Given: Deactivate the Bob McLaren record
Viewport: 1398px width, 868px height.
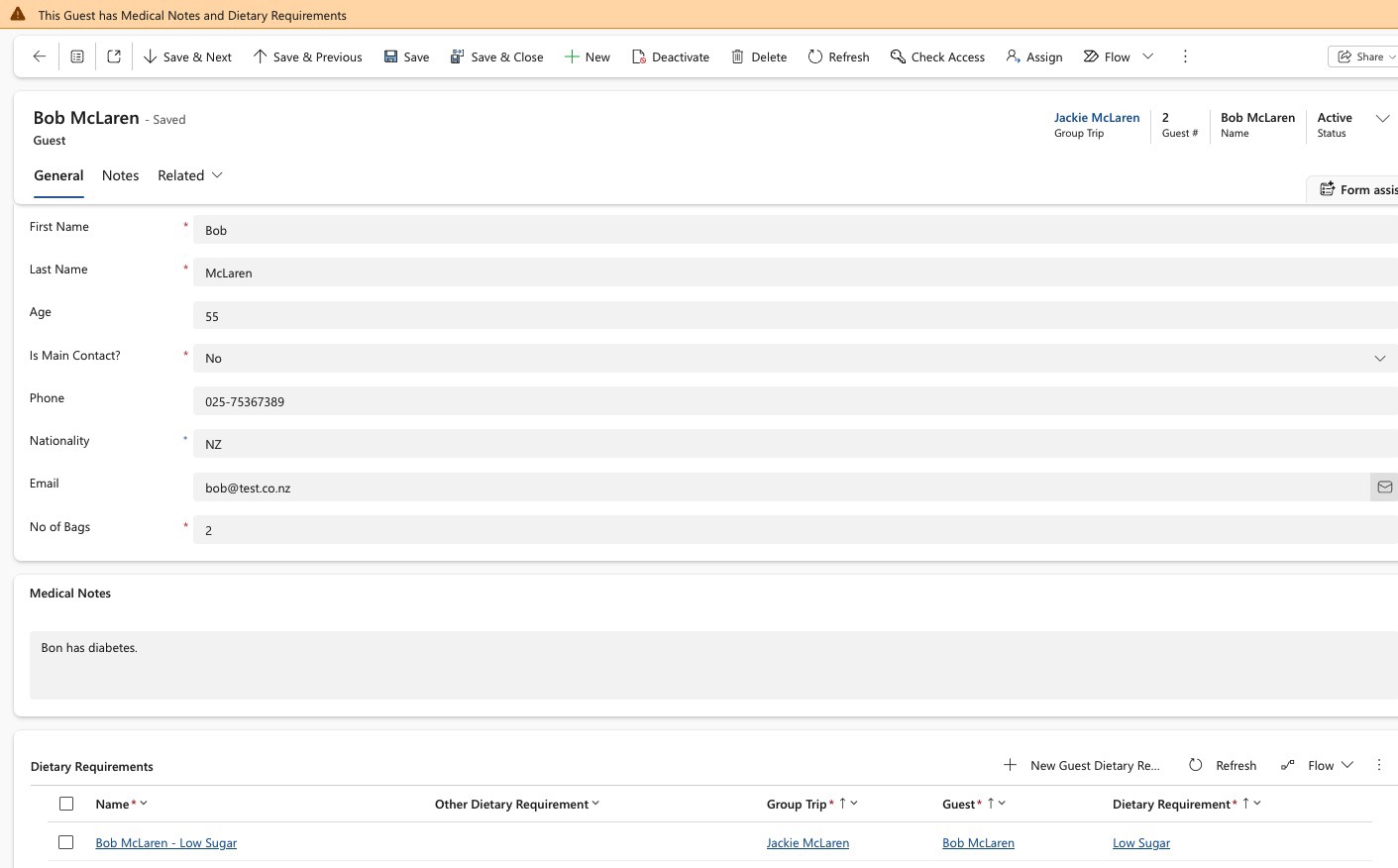Looking at the screenshot, I should click(671, 56).
